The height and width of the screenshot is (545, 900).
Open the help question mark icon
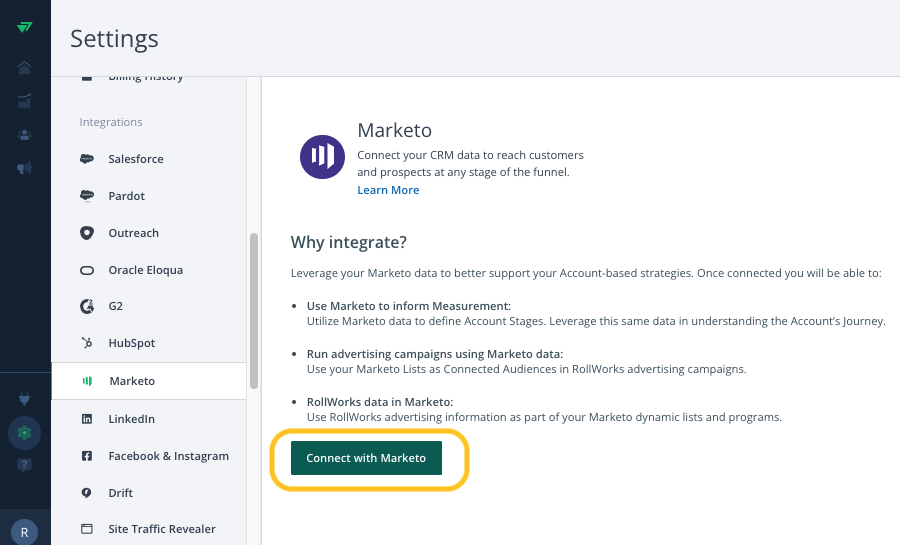(24, 465)
